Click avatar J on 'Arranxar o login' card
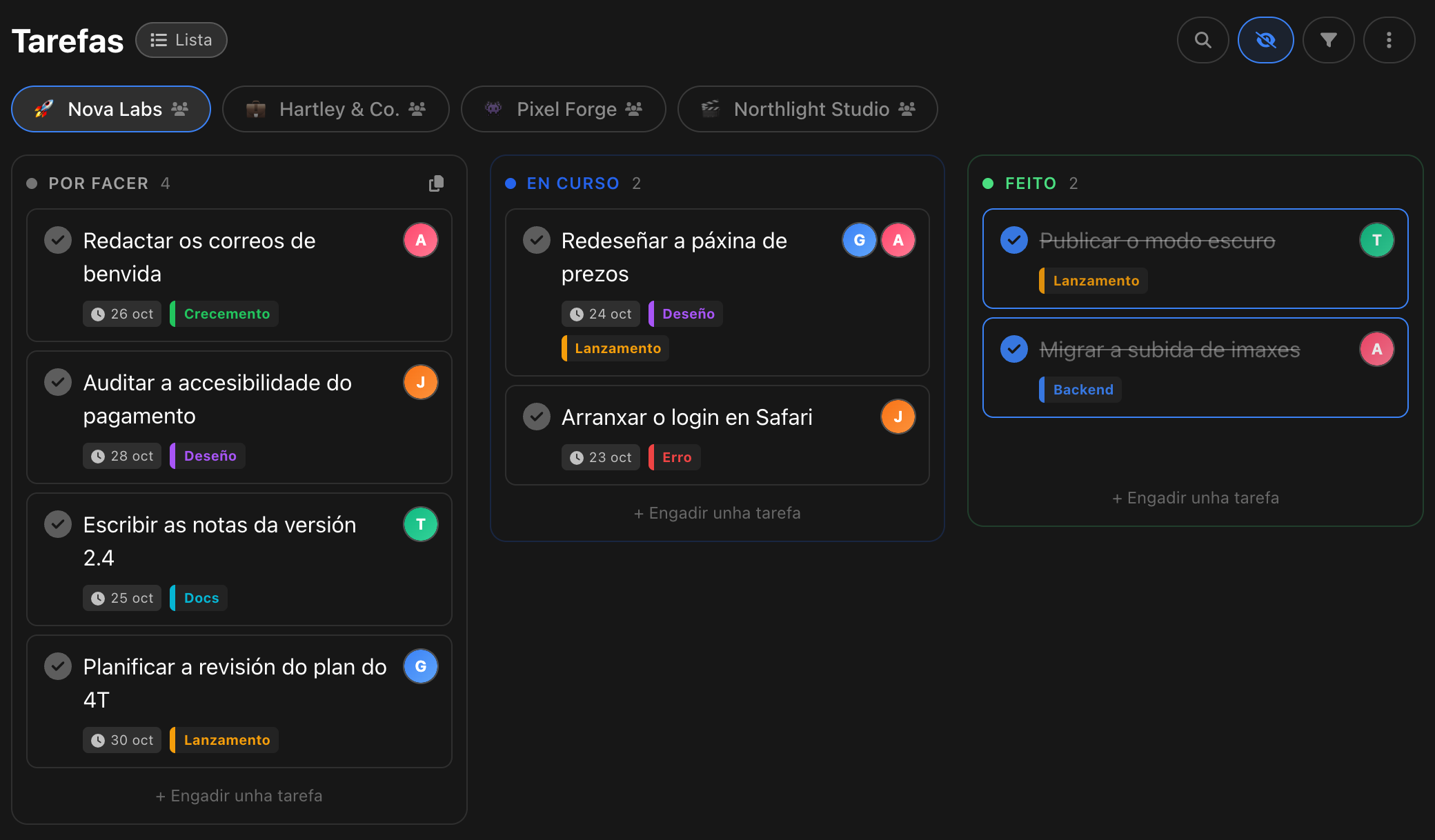The image size is (1435, 840). 898,417
